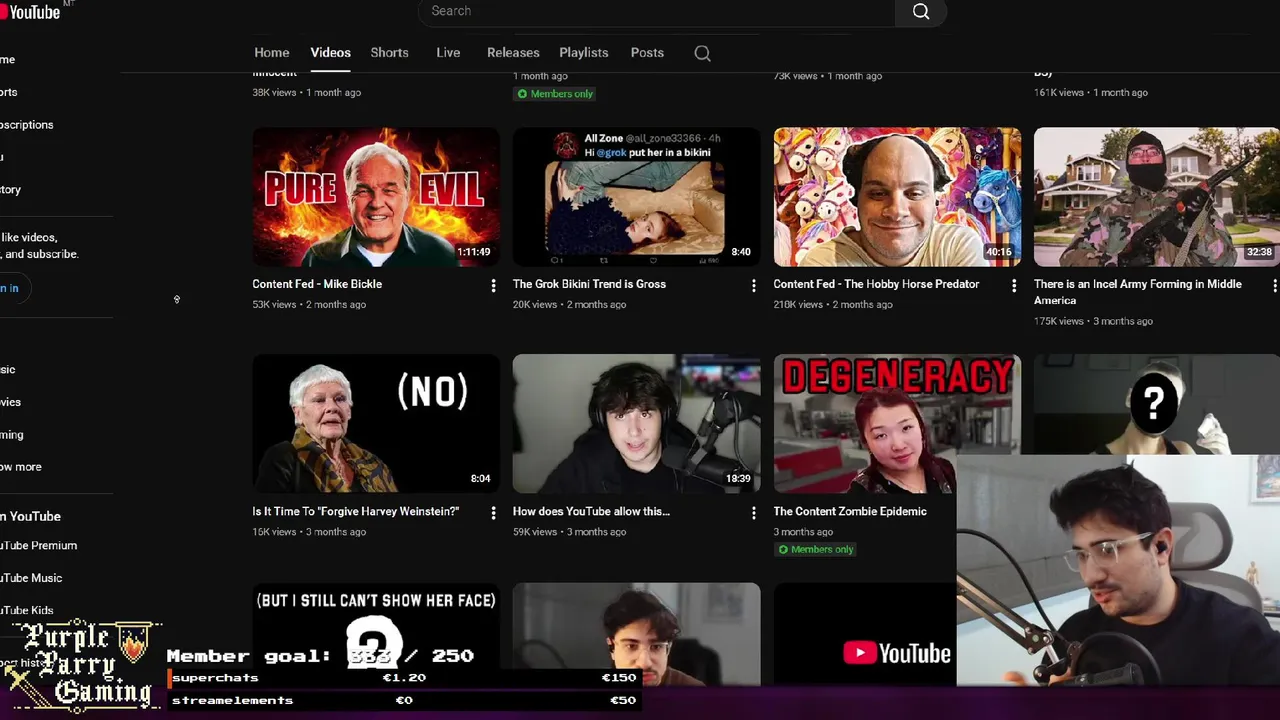
Task: Open the Grok Bikini Trend thumbnail
Action: pos(636,197)
